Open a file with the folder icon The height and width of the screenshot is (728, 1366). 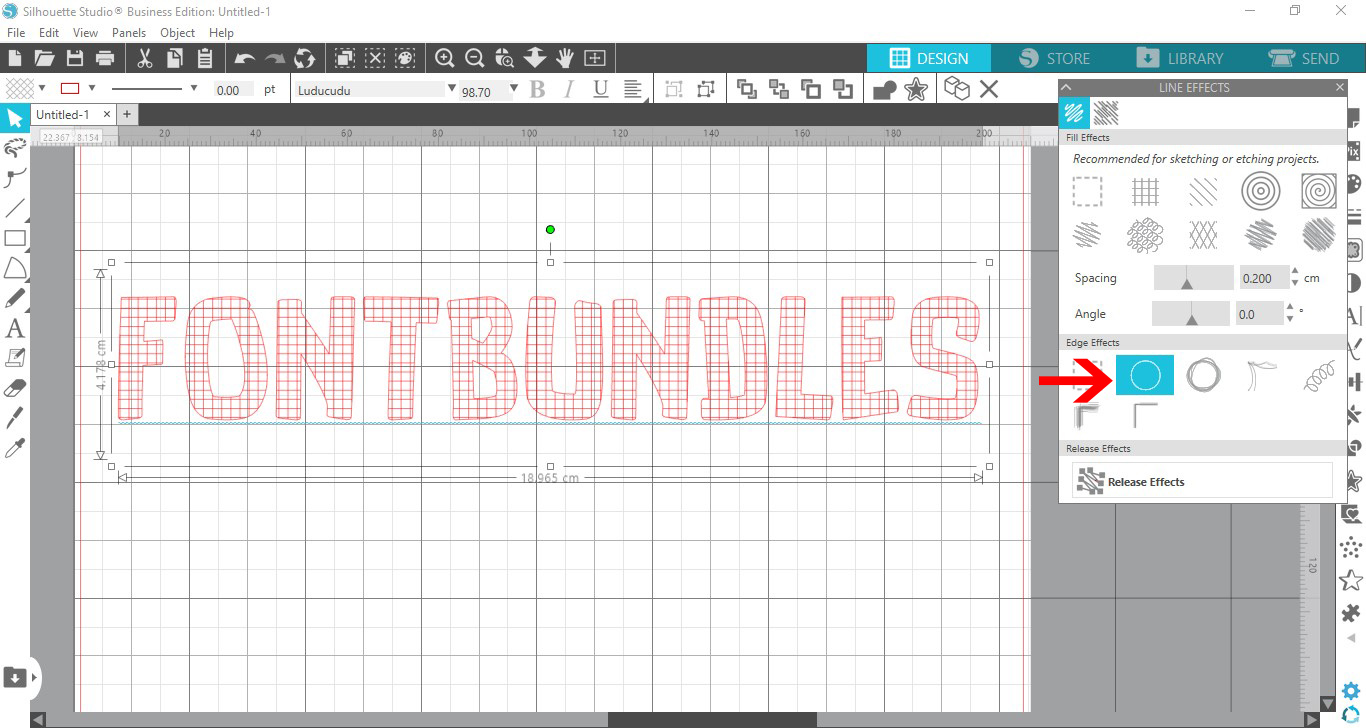coord(44,58)
